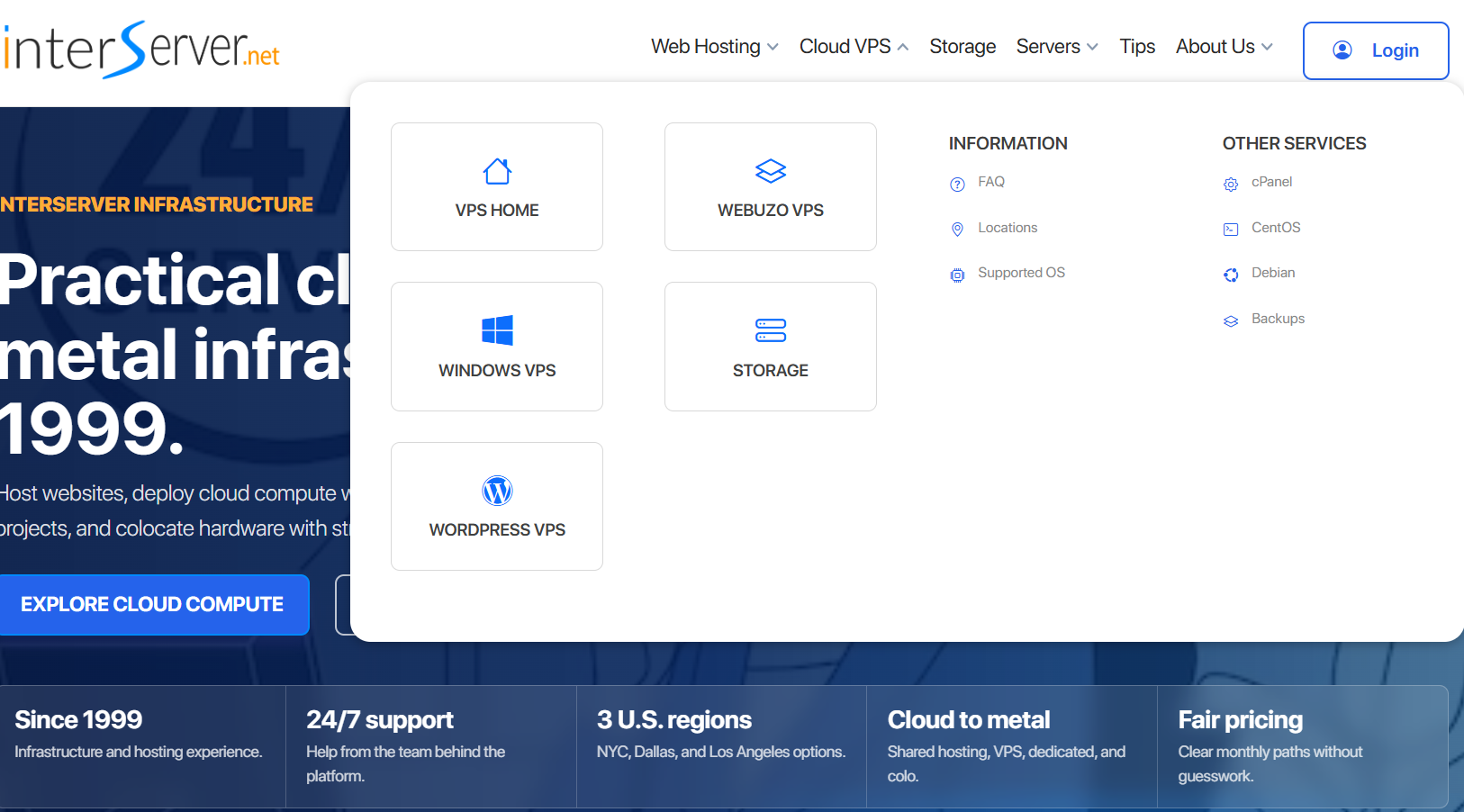The image size is (1464, 812).
Task: Open the Debian link text
Action: click(x=1273, y=273)
